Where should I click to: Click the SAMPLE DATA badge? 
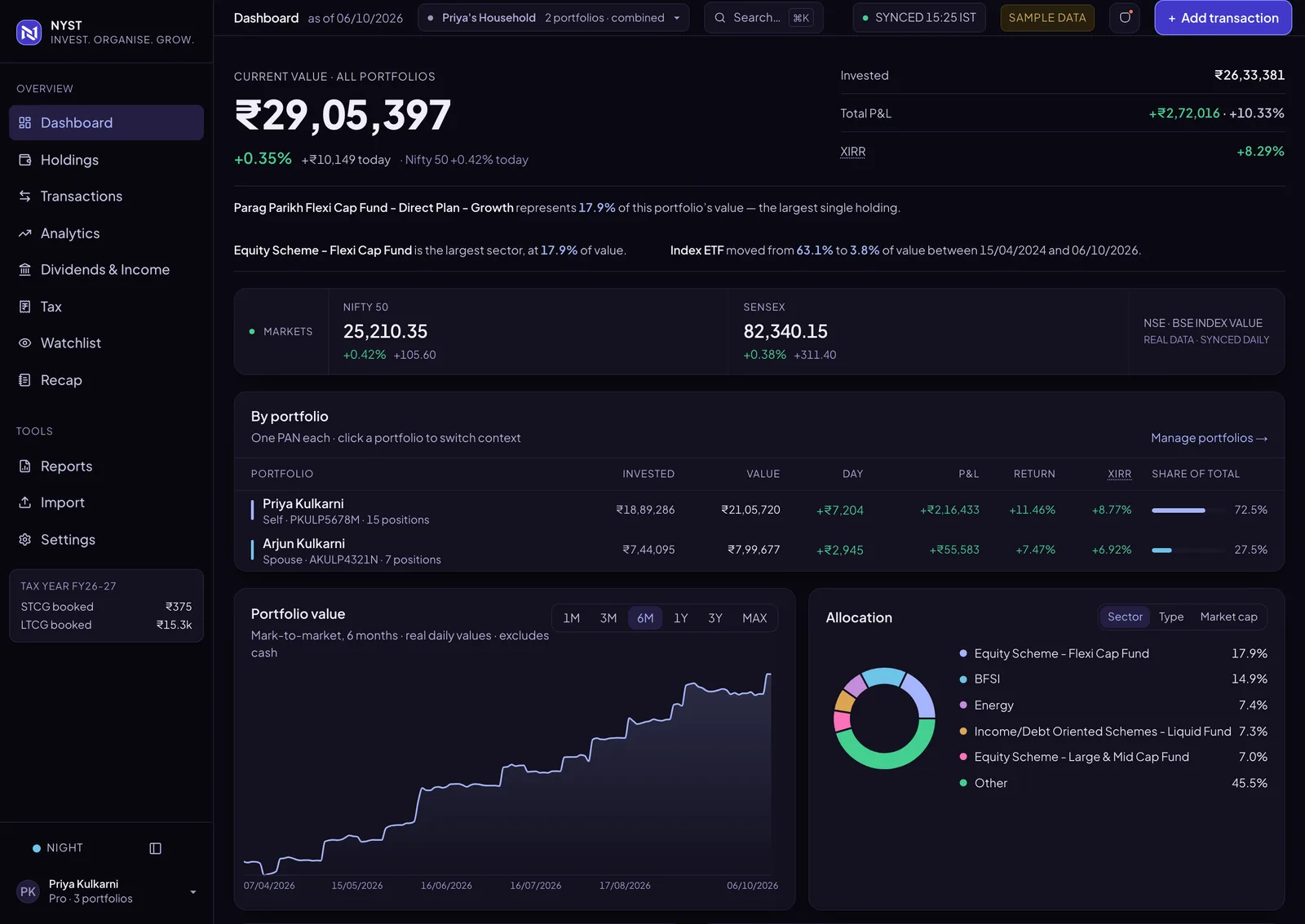[x=1047, y=18]
